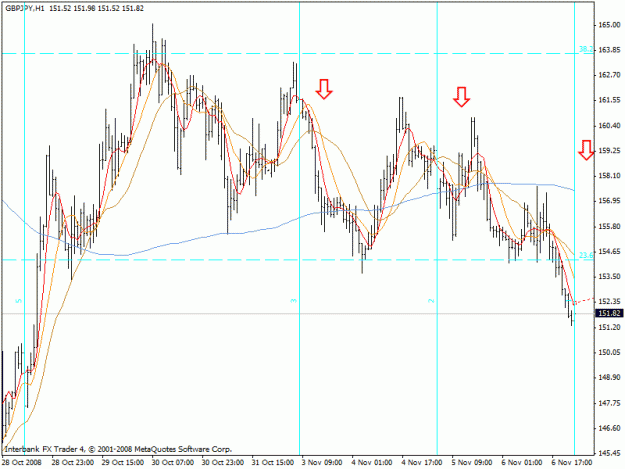Click the 30 Oct 07:00 time label

[173, 463]
